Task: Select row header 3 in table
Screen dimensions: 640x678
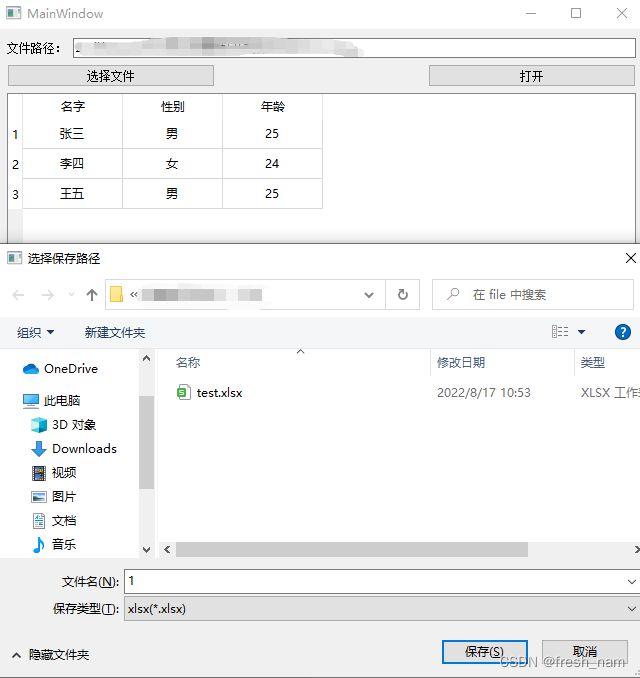Action: tap(16, 194)
